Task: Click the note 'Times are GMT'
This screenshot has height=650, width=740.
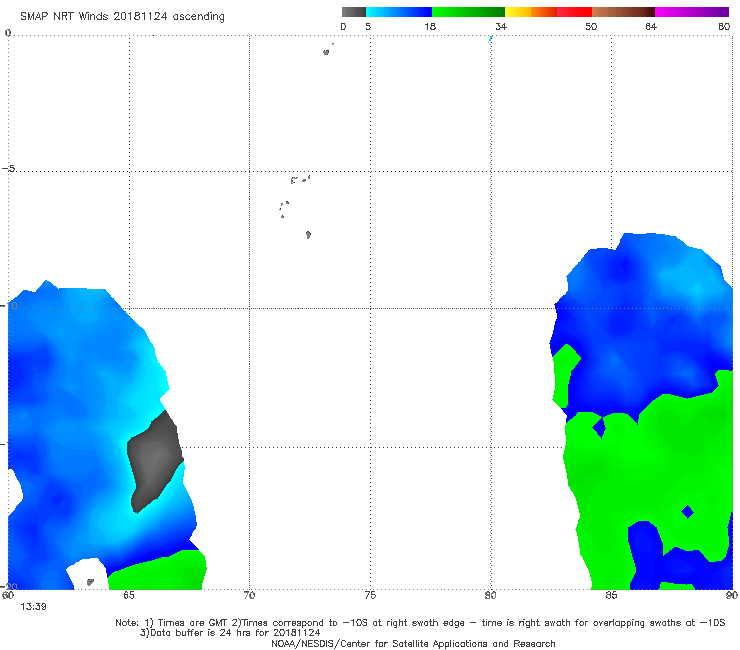Action: pos(193,623)
